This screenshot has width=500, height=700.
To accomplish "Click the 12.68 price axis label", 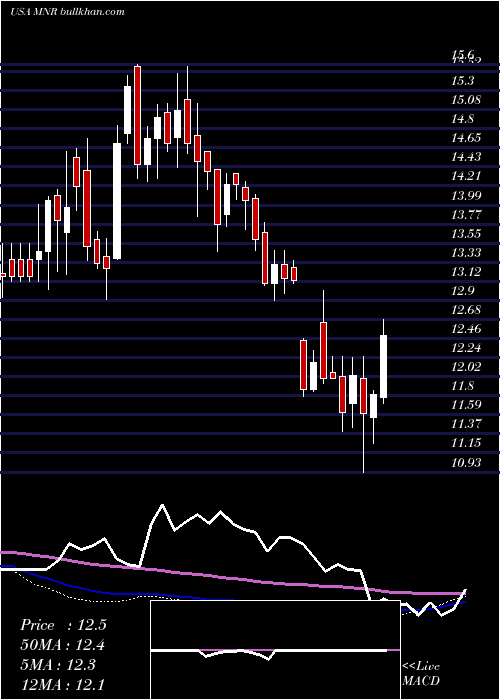I will tap(466, 310).
